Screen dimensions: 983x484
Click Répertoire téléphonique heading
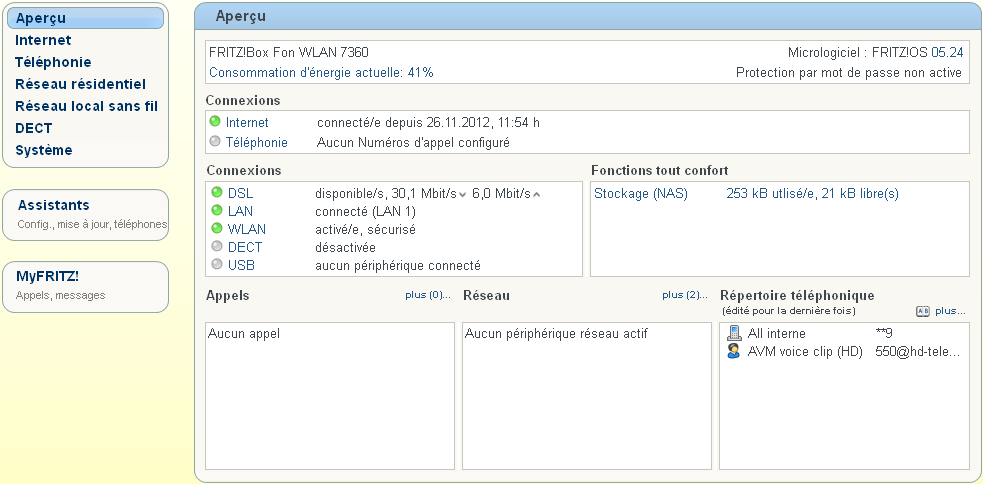[x=797, y=295]
